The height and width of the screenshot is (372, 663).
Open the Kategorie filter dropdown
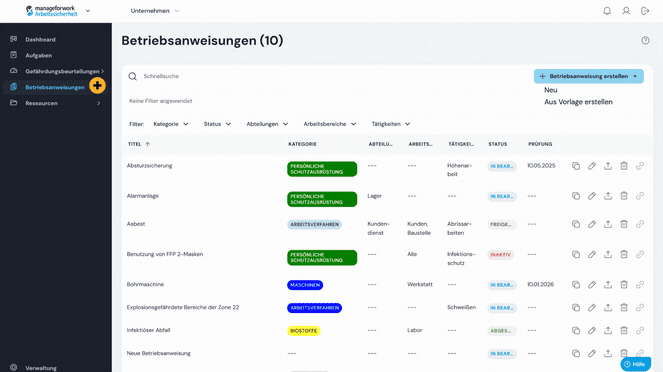point(171,124)
